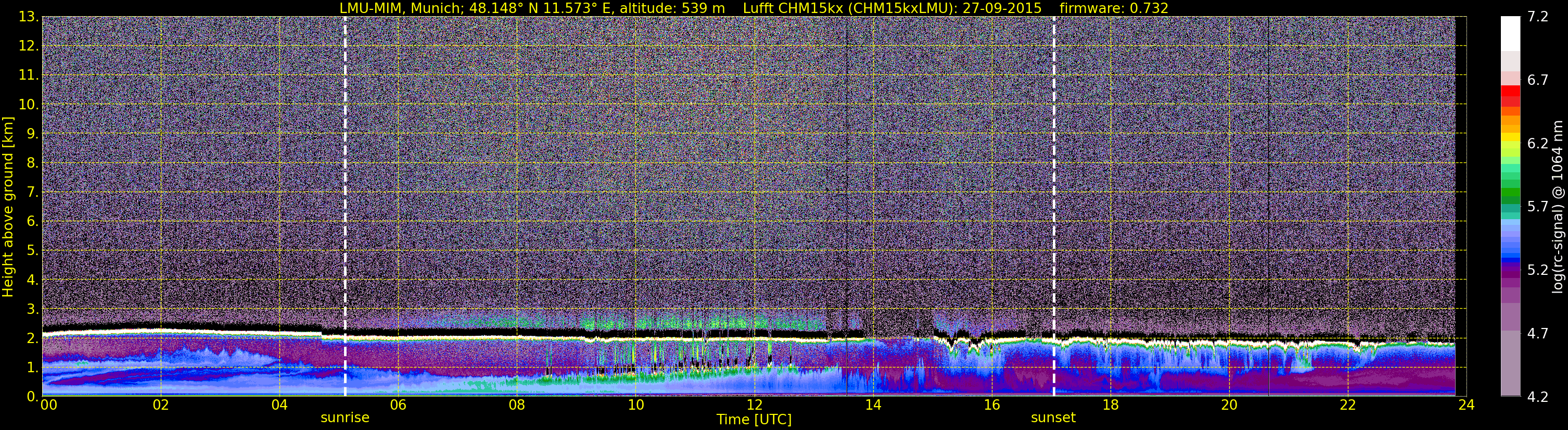Click the 'Time [UTC]' axis label
Image resolution: width=1568 pixels, height=430 pixels.
[x=754, y=420]
